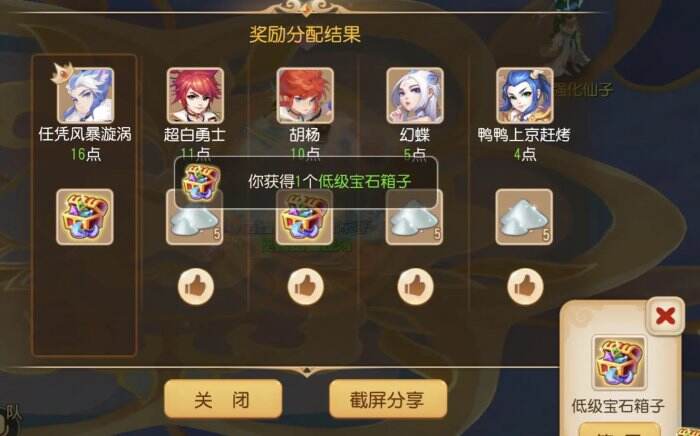Click the 低级宝石箱子 label in the popup
Screen dimensions: 700x436
tap(618, 406)
